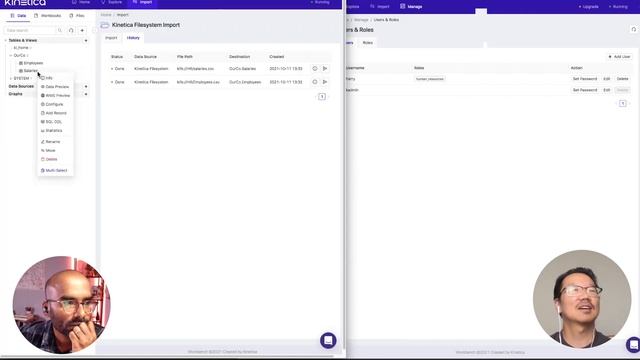Click the plus add button beside search

(82, 30)
